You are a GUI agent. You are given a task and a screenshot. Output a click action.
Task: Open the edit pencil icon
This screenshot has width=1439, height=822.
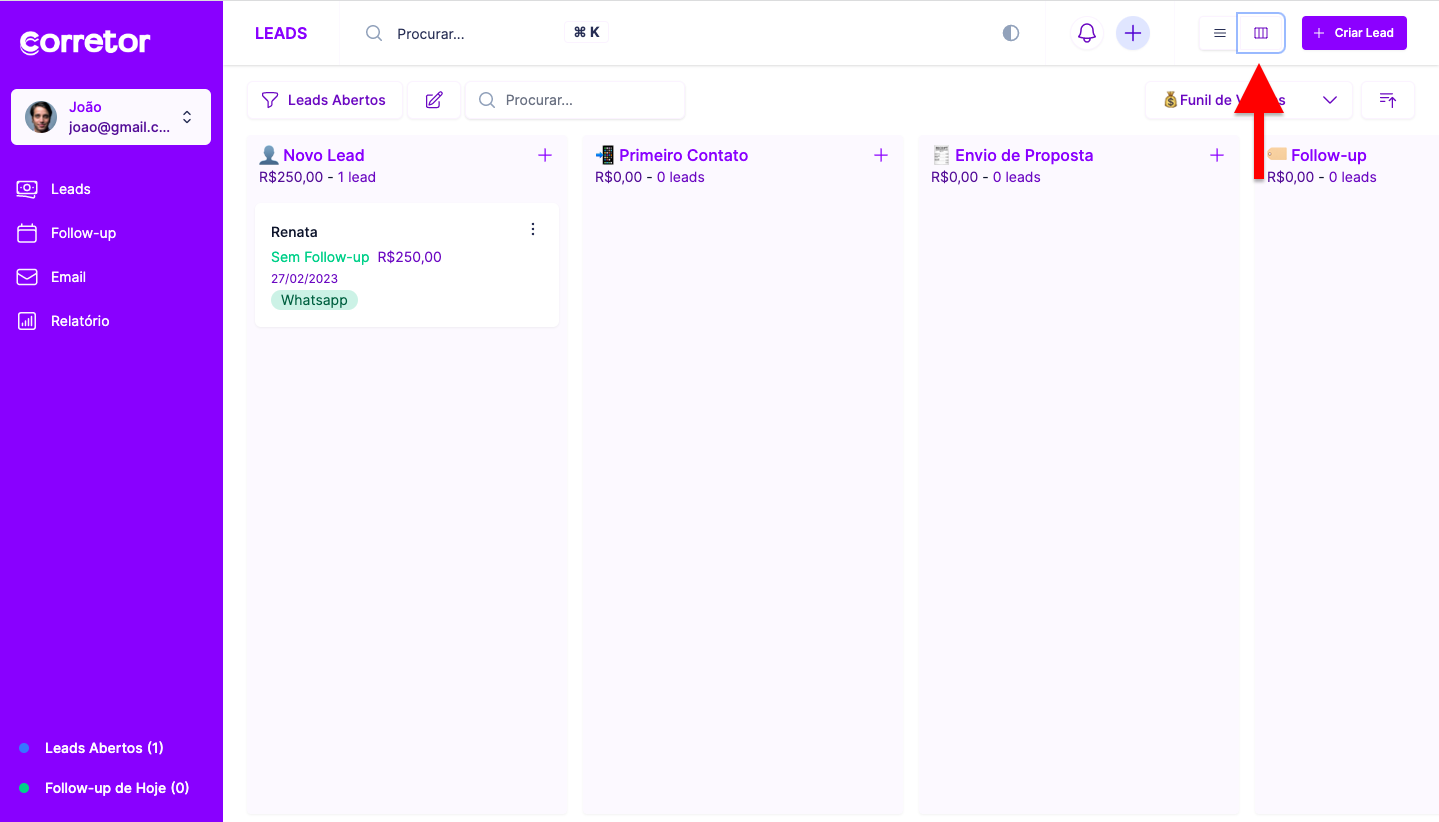pyautogui.click(x=434, y=100)
